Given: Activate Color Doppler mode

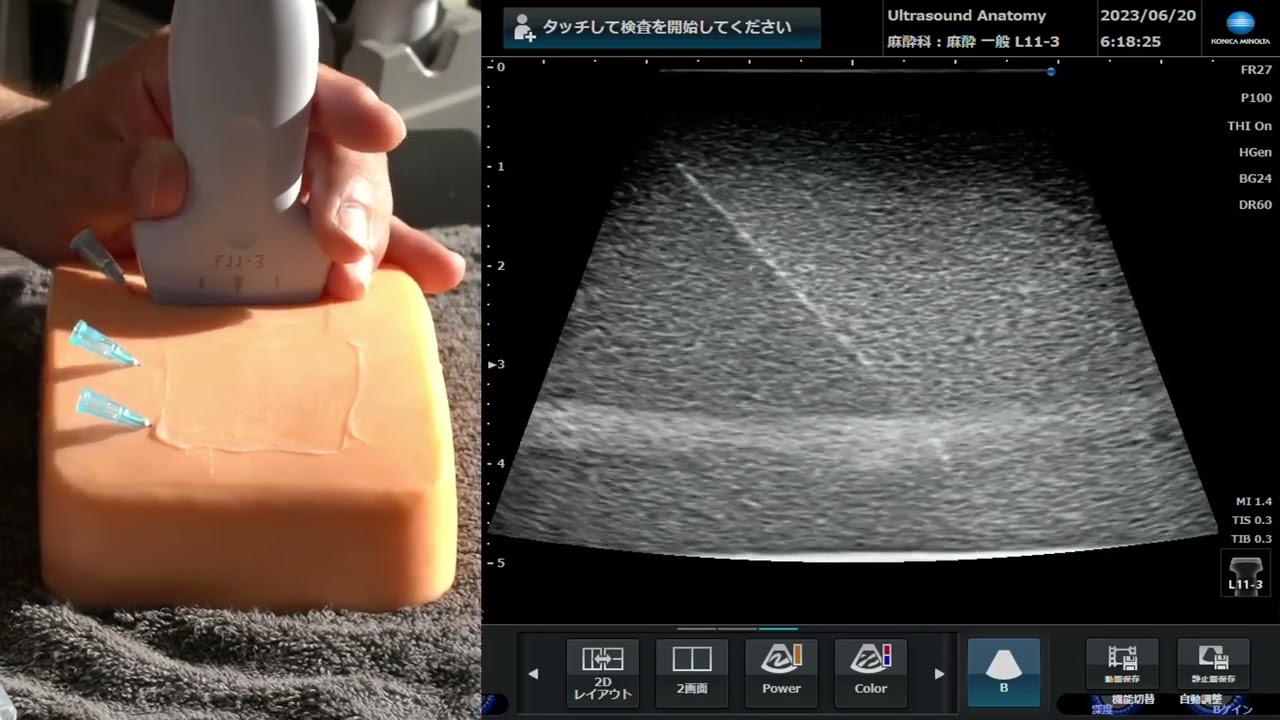Looking at the screenshot, I should coord(870,672).
